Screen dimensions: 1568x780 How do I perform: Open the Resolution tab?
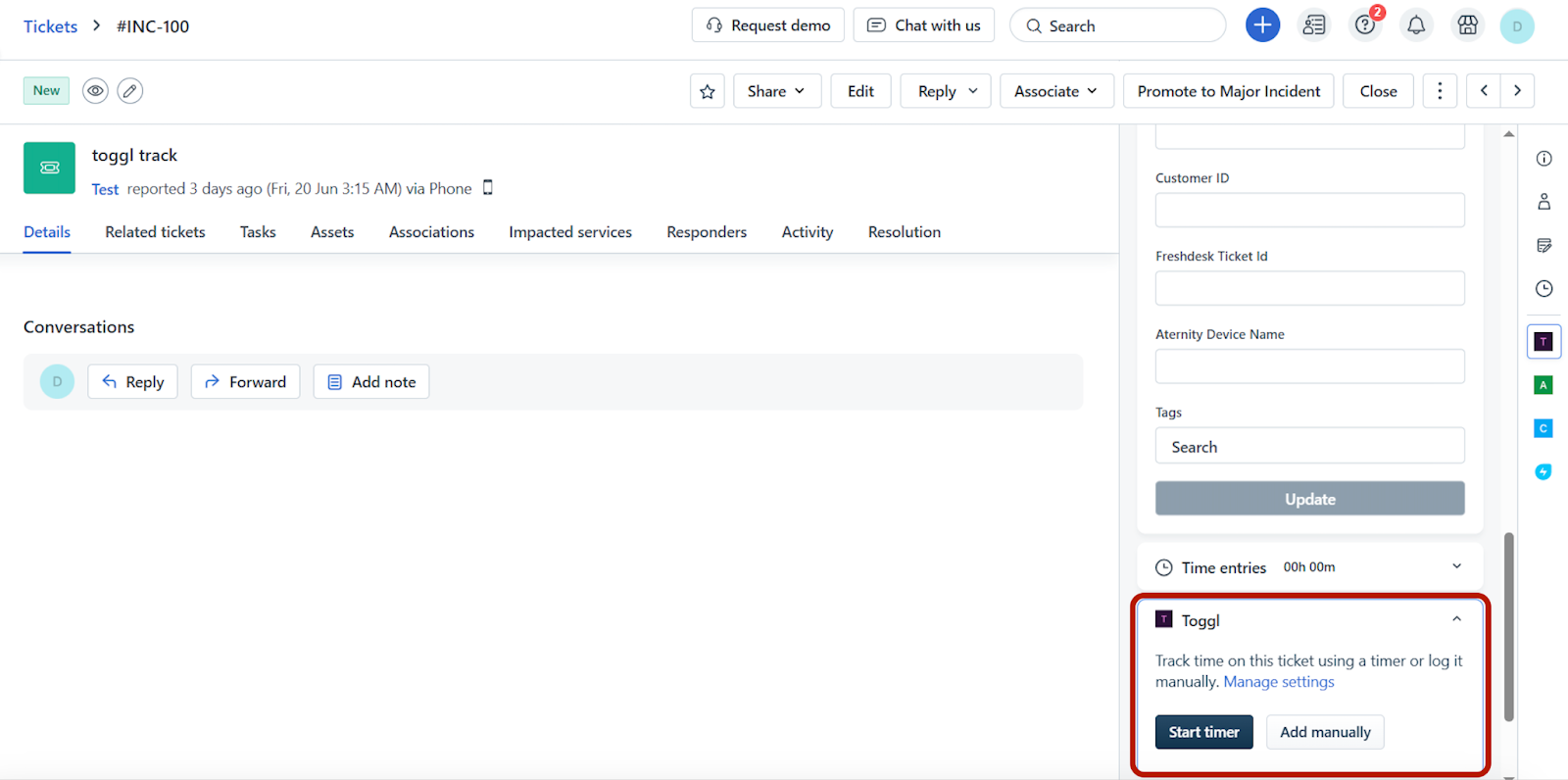pos(905,232)
